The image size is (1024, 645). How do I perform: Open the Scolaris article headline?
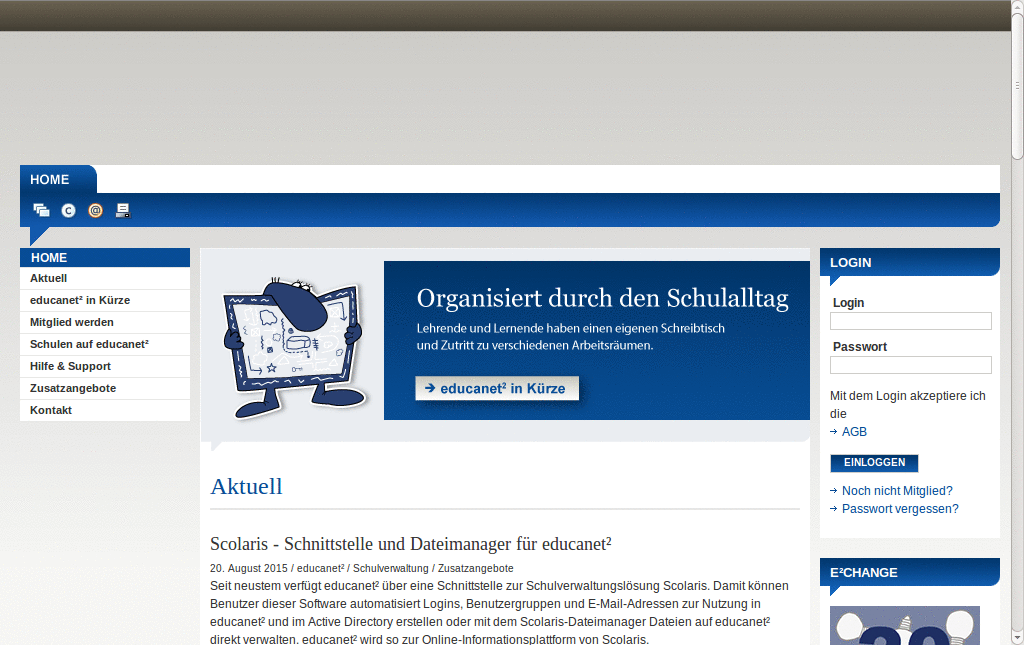[411, 544]
